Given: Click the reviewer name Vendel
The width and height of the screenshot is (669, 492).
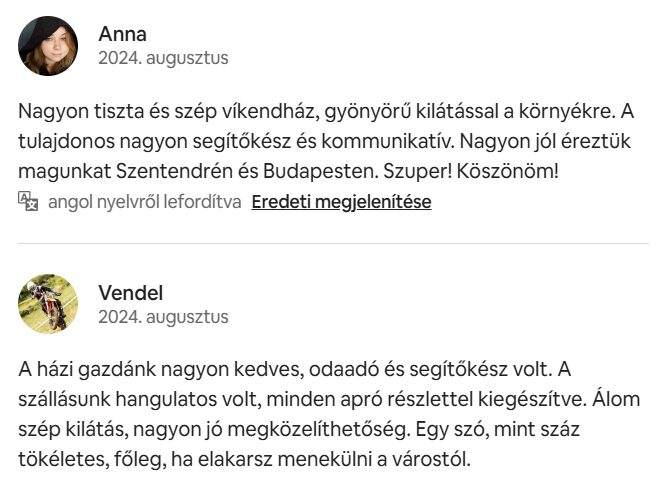Looking at the screenshot, I should pyautogui.click(x=130, y=292).
